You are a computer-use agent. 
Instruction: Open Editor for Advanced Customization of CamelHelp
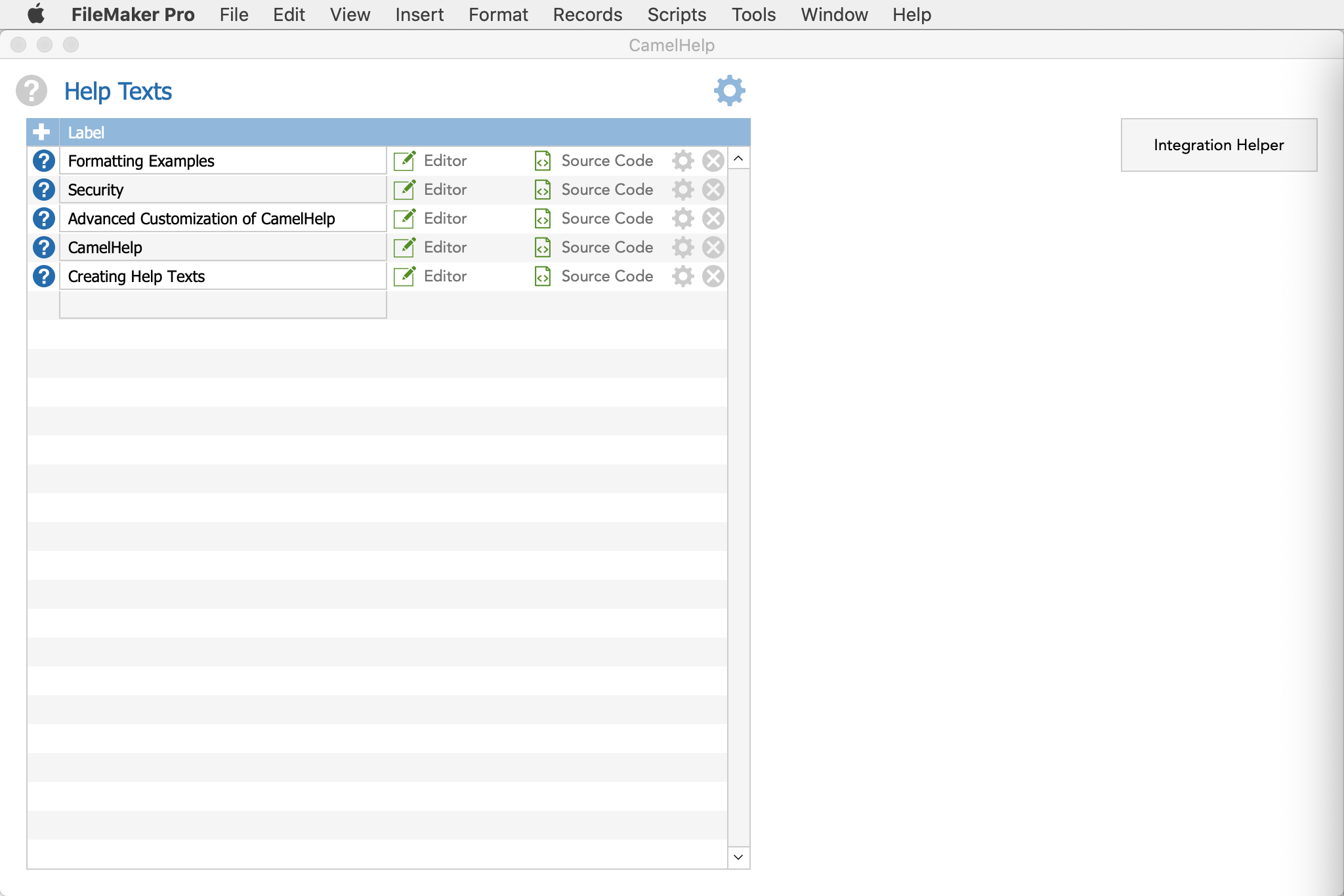[430, 218]
